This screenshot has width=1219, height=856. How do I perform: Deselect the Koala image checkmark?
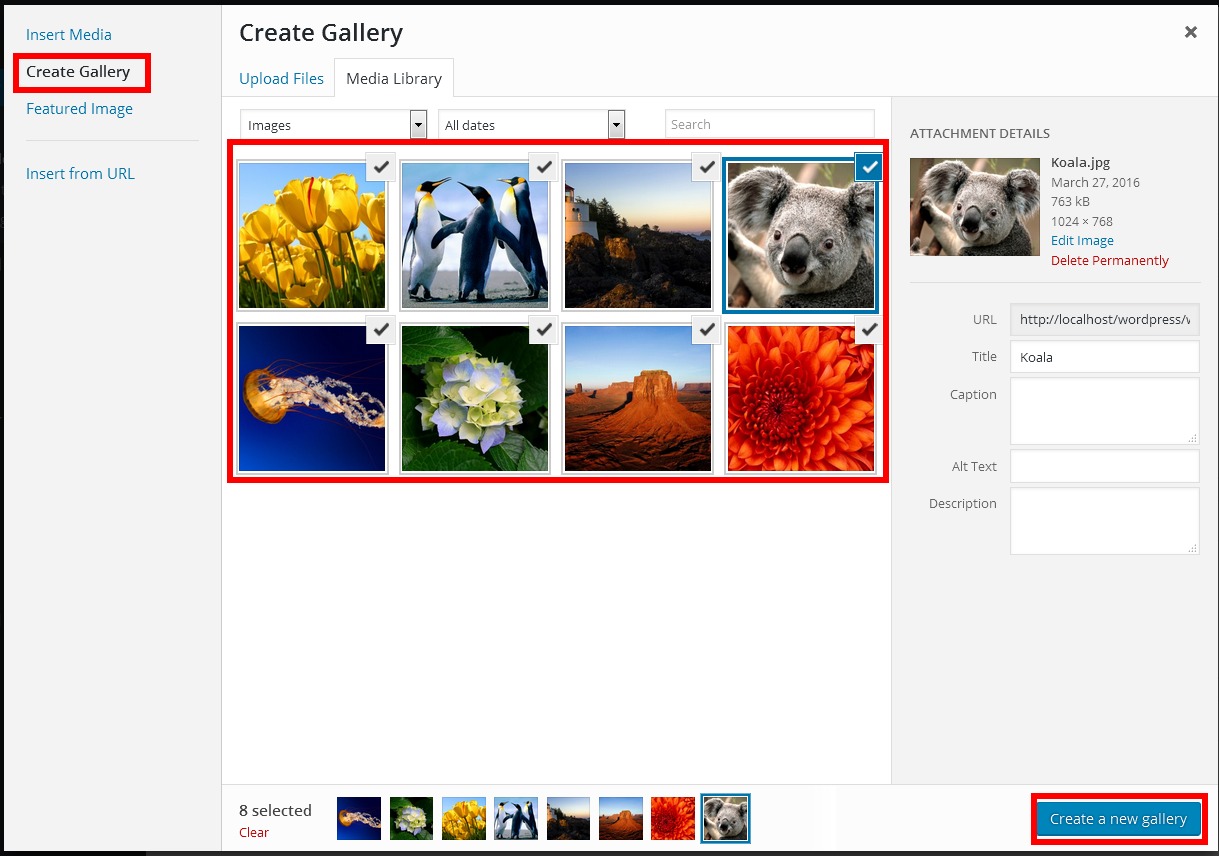tap(868, 167)
